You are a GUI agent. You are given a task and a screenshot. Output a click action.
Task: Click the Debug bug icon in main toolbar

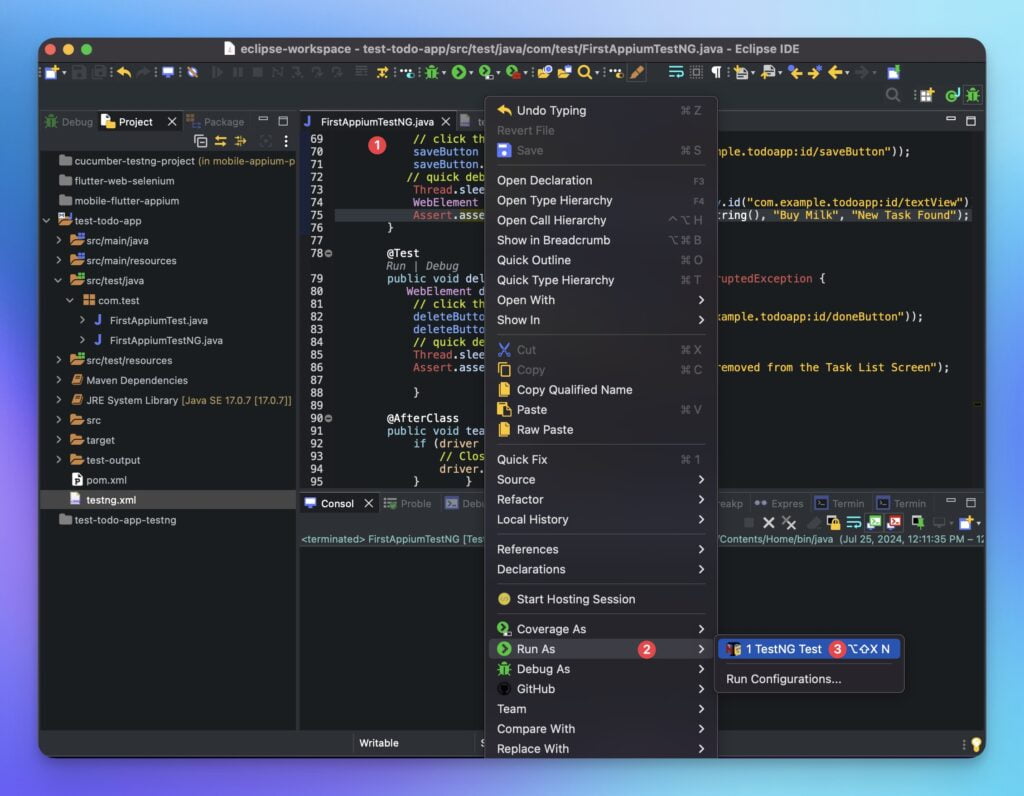click(431, 72)
